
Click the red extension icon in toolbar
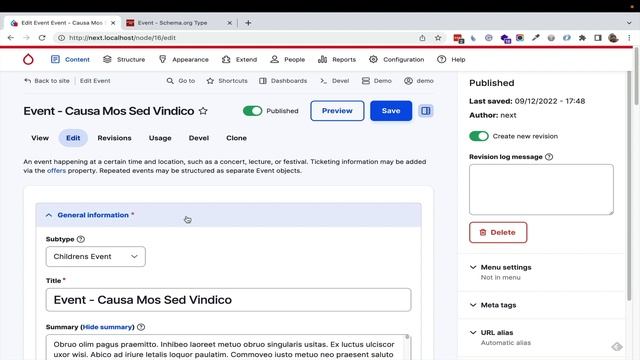click(458, 38)
